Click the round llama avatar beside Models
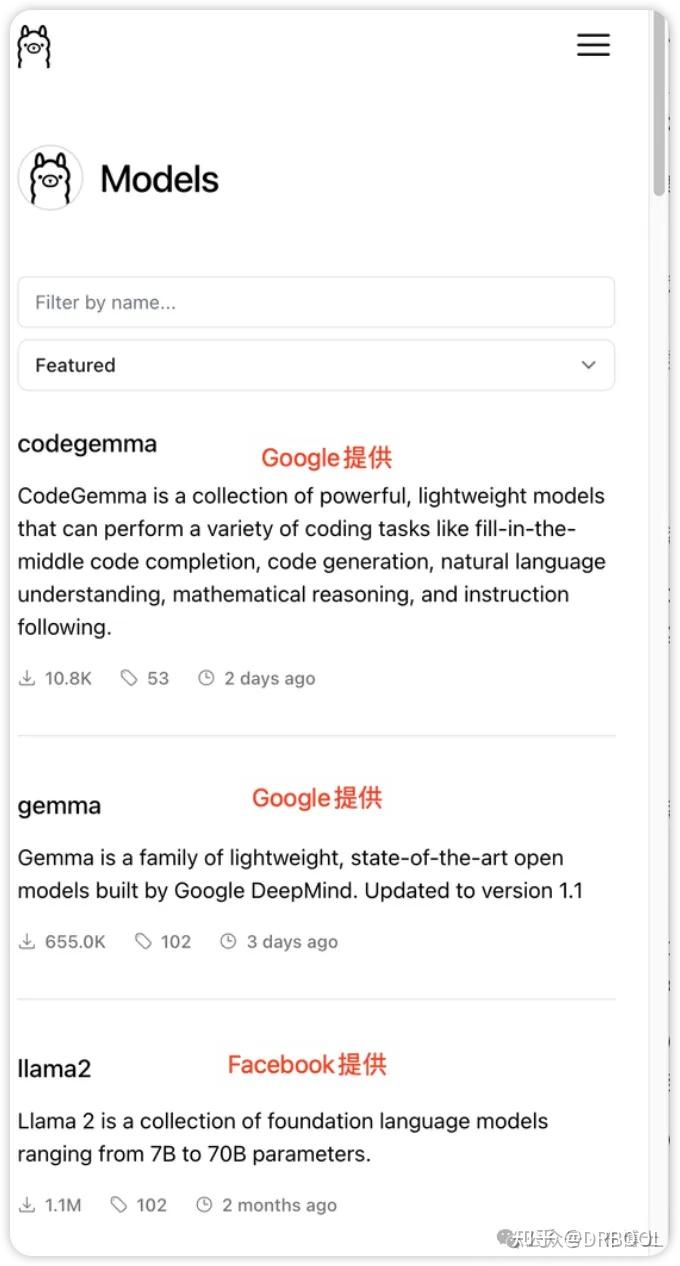The width and height of the screenshot is (680, 1266). tap(50, 178)
